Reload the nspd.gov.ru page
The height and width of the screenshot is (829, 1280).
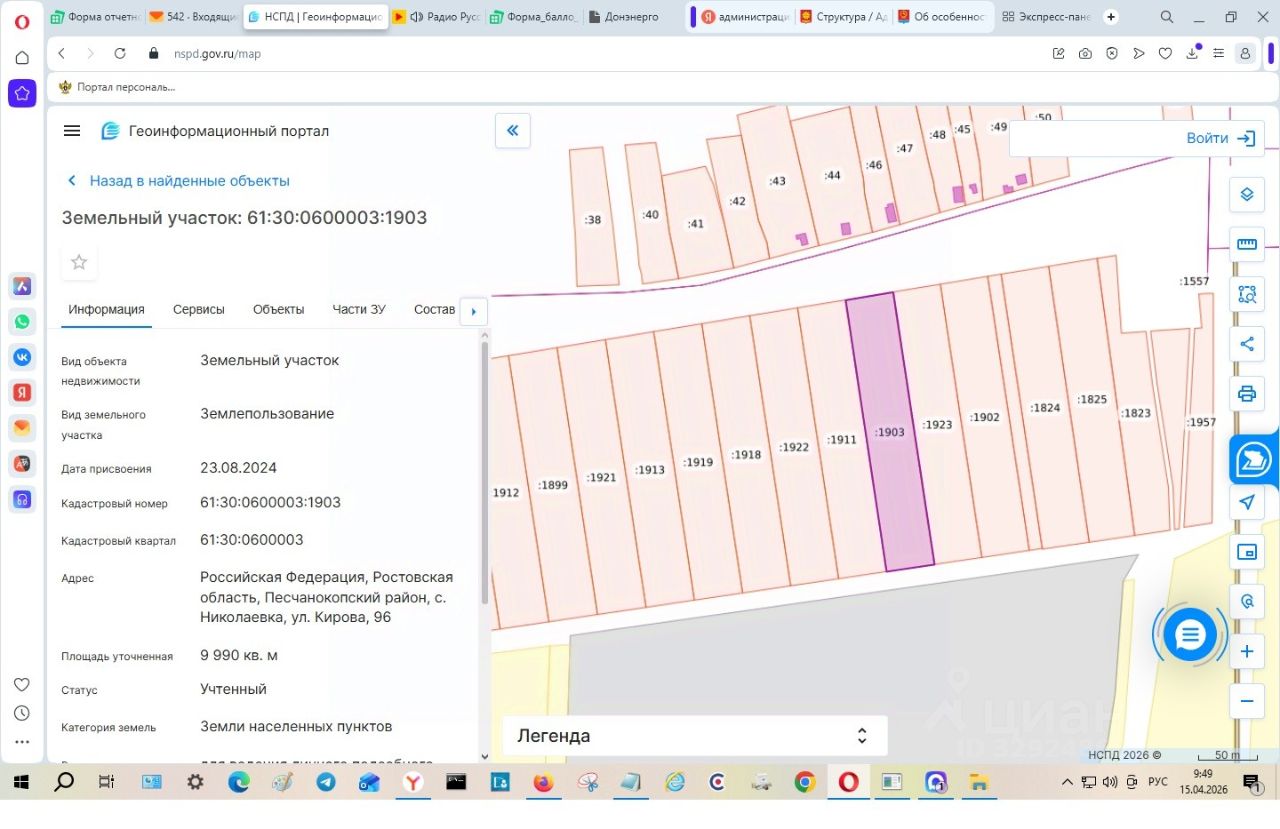click(120, 54)
